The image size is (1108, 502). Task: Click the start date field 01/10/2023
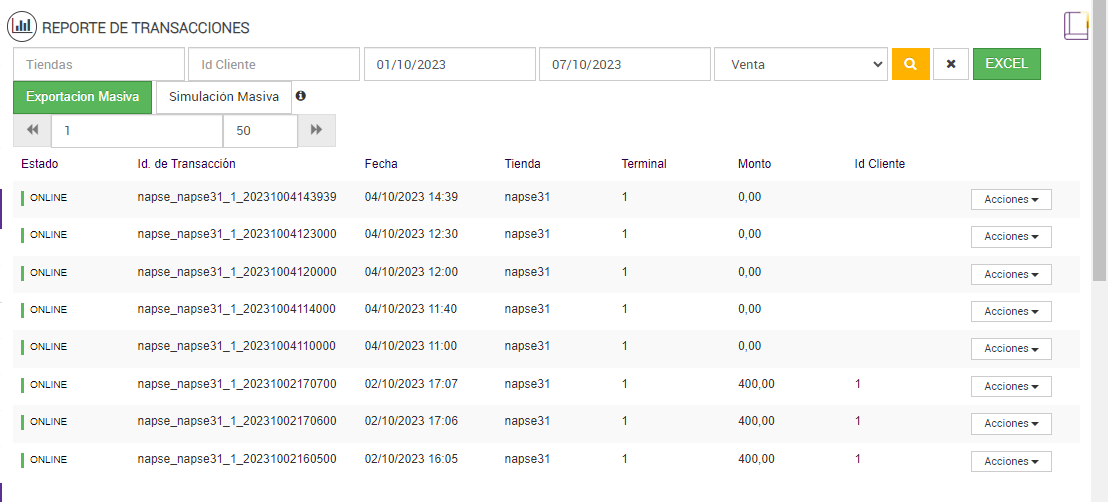pyautogui.click(x=449, y=64)
